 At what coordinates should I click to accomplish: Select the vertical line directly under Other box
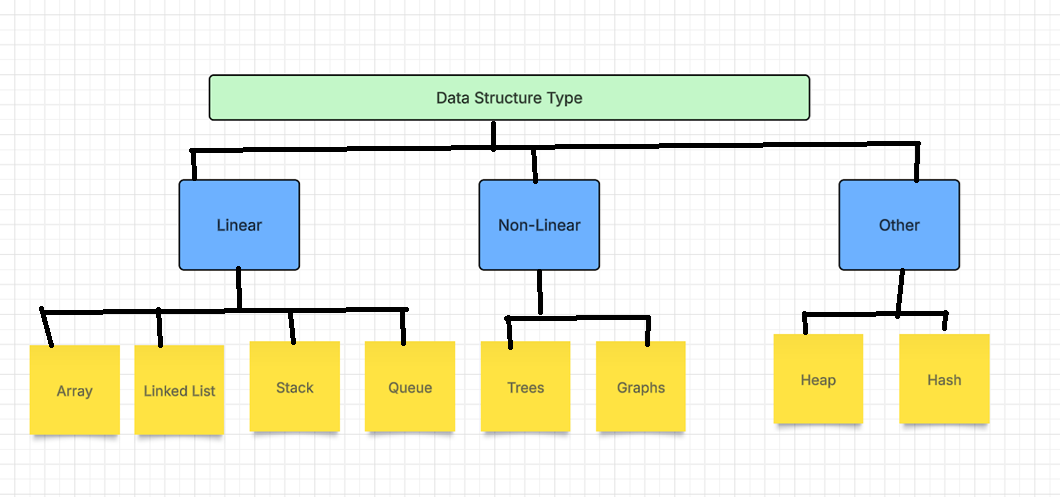pyautogui.click(x=901, y=291)
